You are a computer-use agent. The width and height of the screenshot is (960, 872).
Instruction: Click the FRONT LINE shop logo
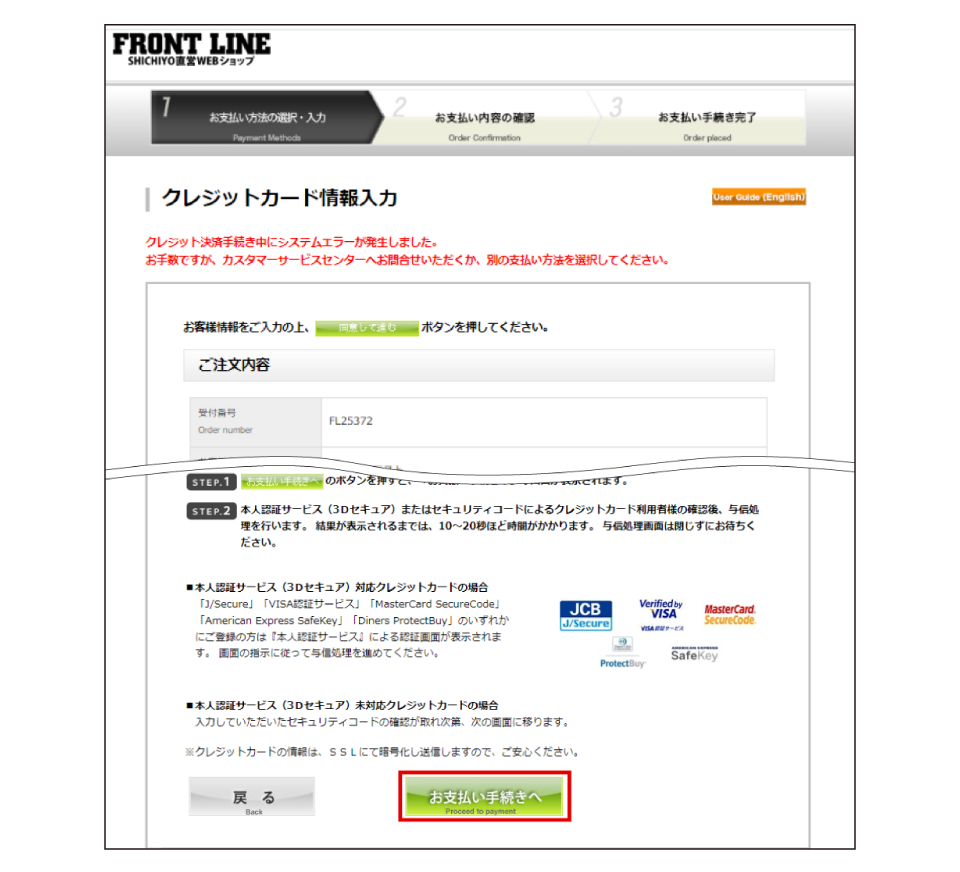[191, 50]
